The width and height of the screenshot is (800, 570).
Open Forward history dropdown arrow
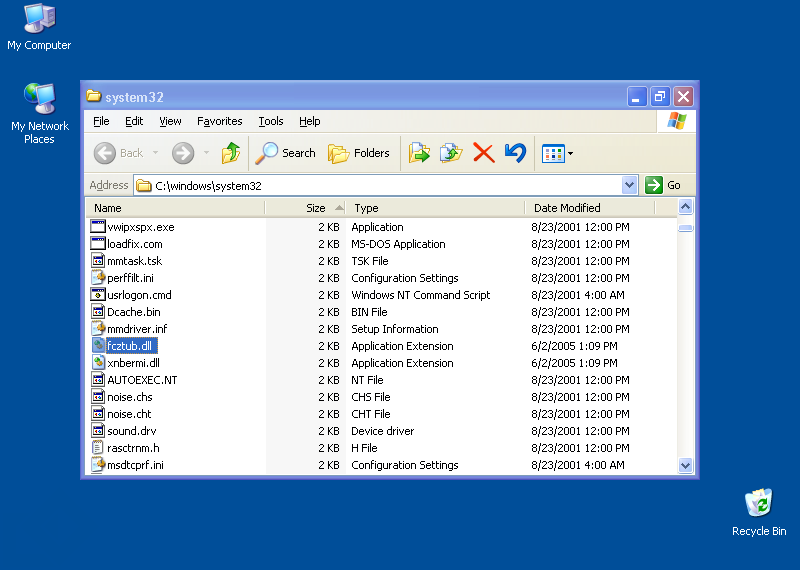pos(206,153)
